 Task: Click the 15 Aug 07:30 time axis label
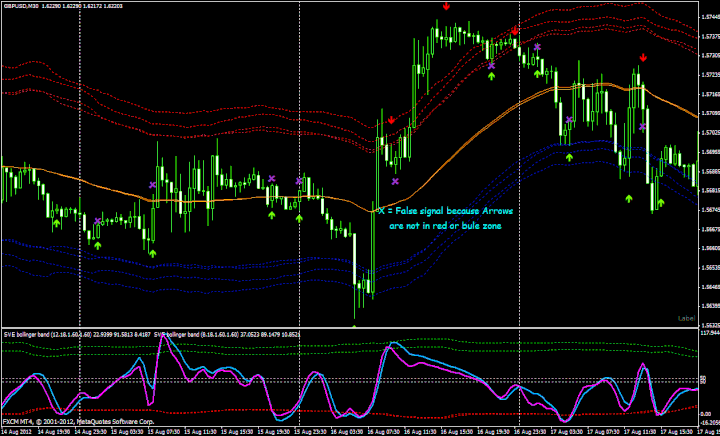[164, 432]
